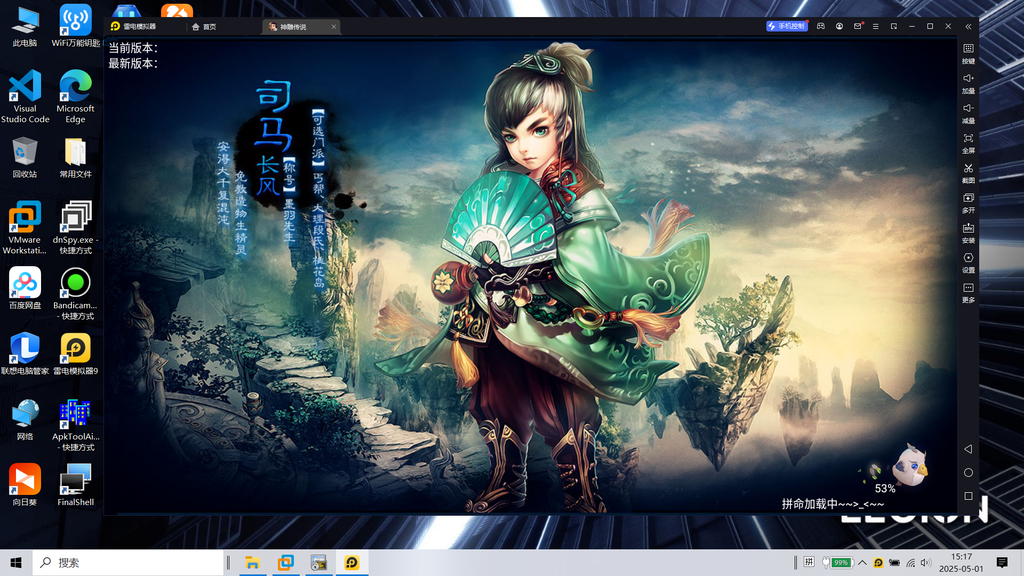1024x576 pixels.
Task: Select Visual Studio Code desktop icon
Action: 25,96
